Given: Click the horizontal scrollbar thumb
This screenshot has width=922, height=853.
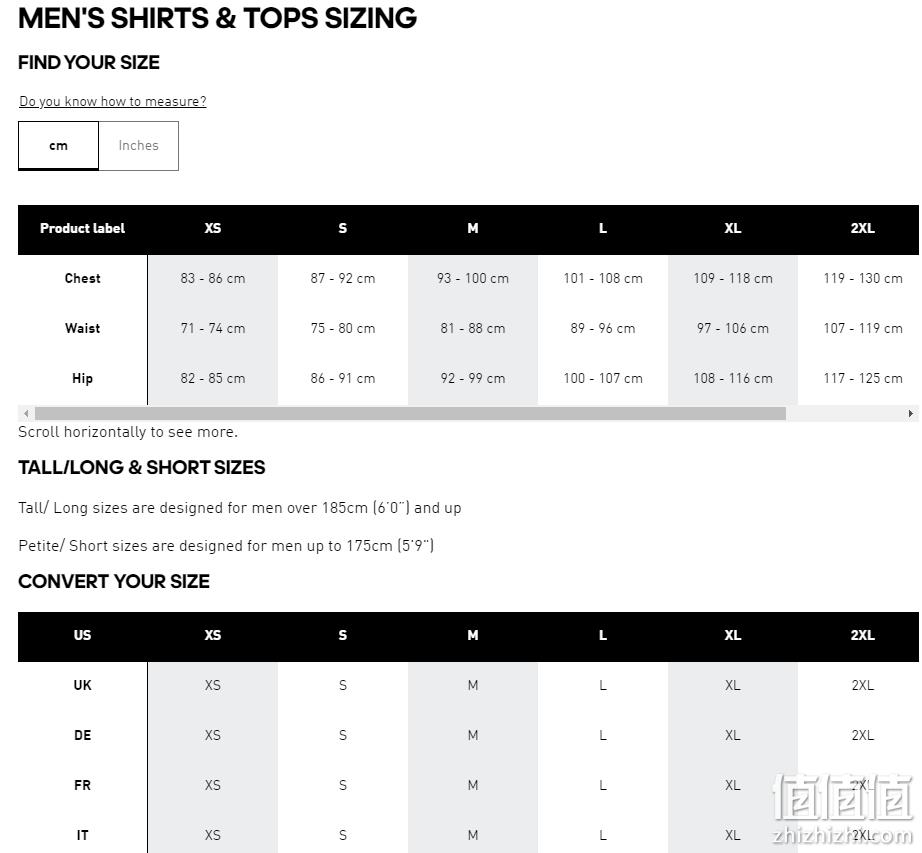Looking at the screenshot, I should (410, 414).
